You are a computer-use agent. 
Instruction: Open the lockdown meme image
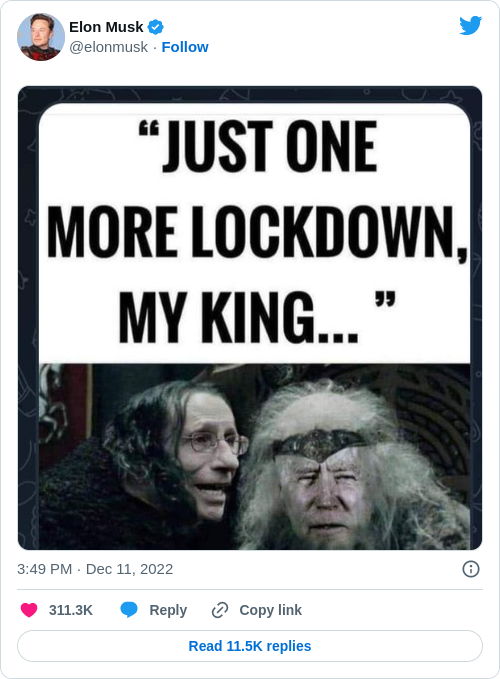[250, 318]
